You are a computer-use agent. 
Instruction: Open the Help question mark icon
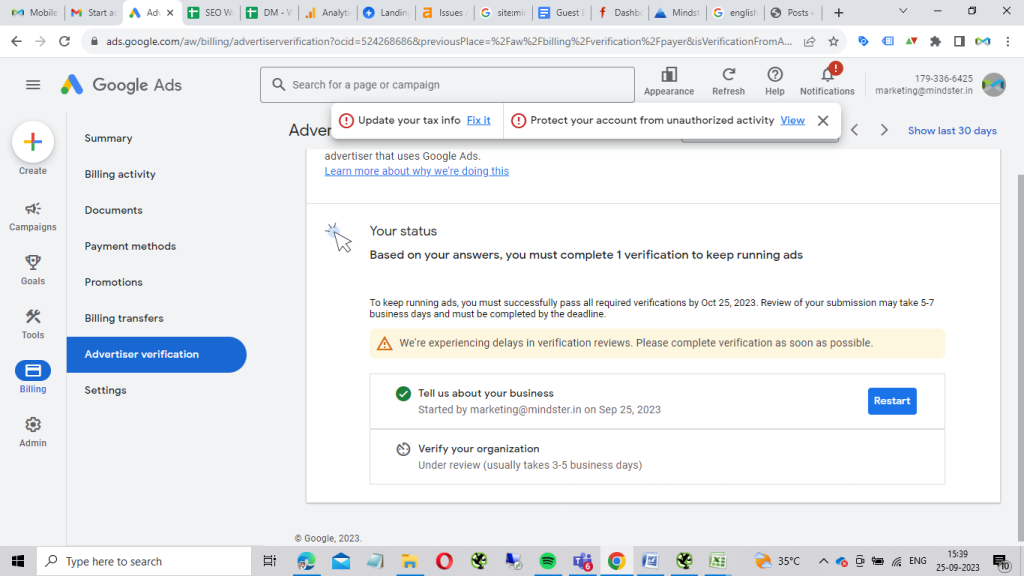click(775, 75)
